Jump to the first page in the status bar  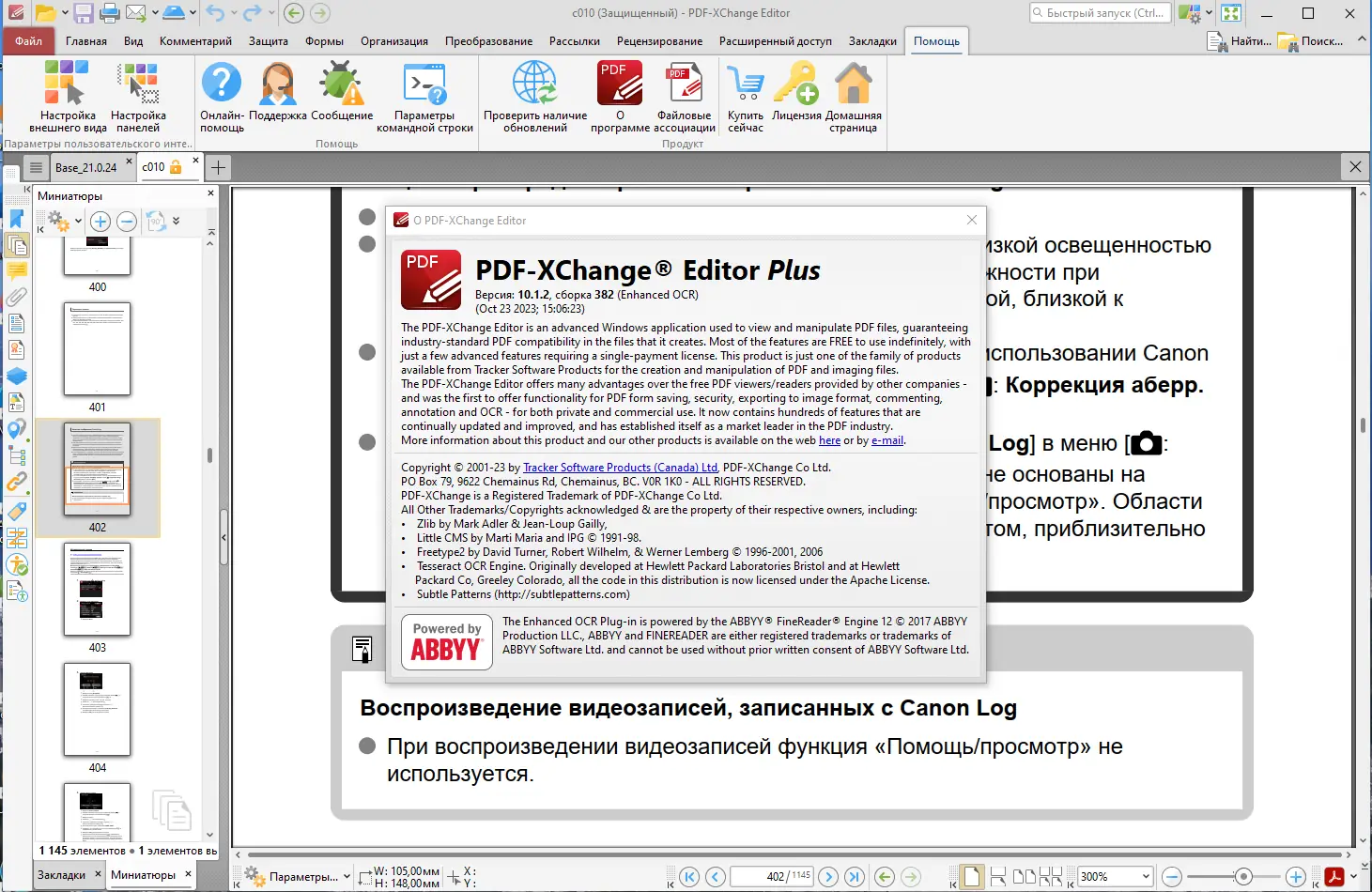pos(689,877)
